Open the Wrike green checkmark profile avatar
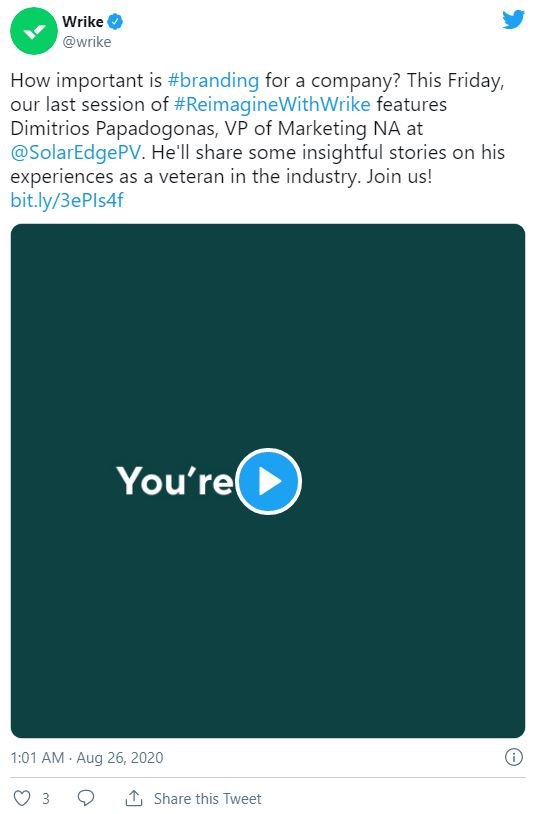 34,31
